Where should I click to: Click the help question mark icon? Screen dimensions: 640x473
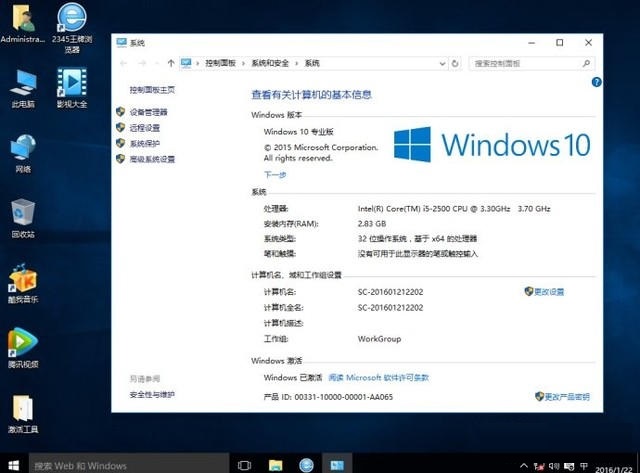click(x=596, y=82)
